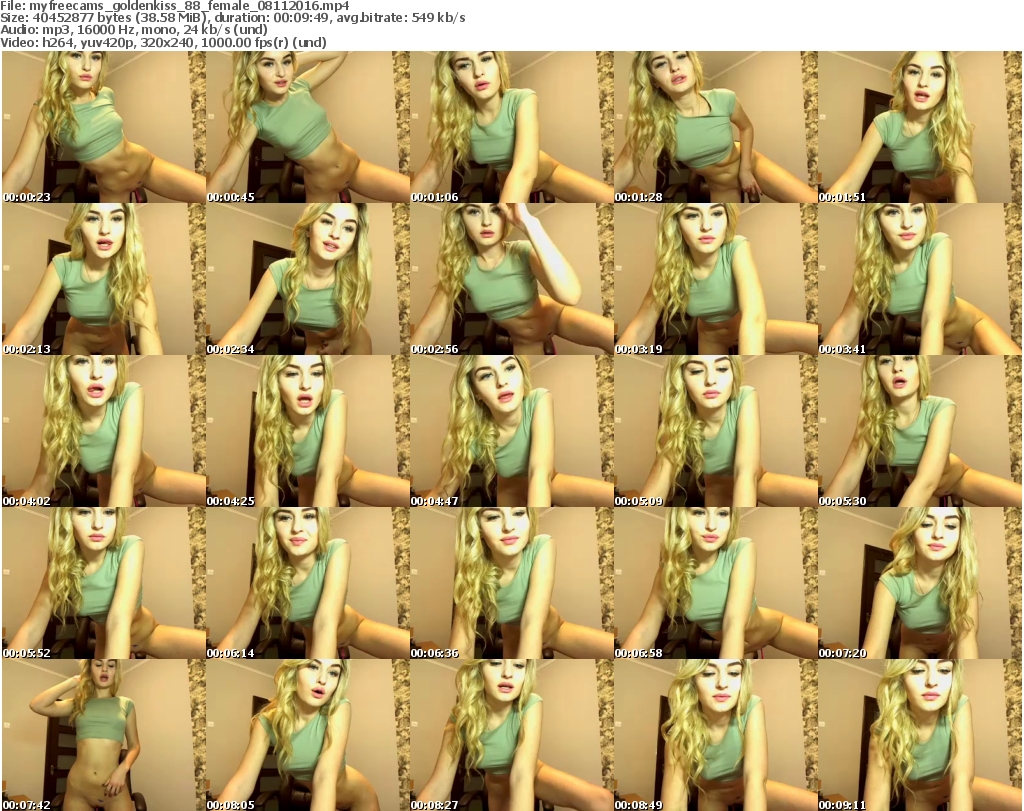This screenshot has height=811, width=1024.
Task: Click the frame marked 00:08:05
Action: [x=308, y=735]
